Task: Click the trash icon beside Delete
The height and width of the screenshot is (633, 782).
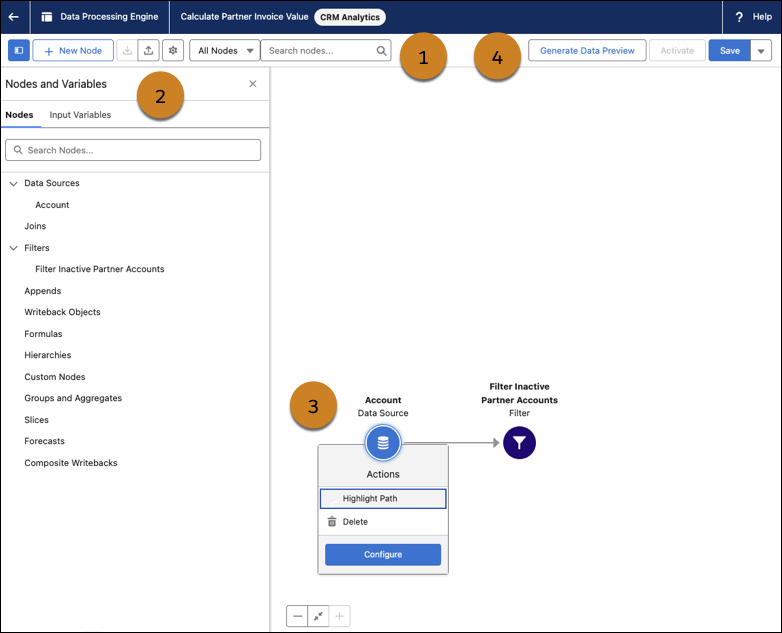Action: coord(332,521)
